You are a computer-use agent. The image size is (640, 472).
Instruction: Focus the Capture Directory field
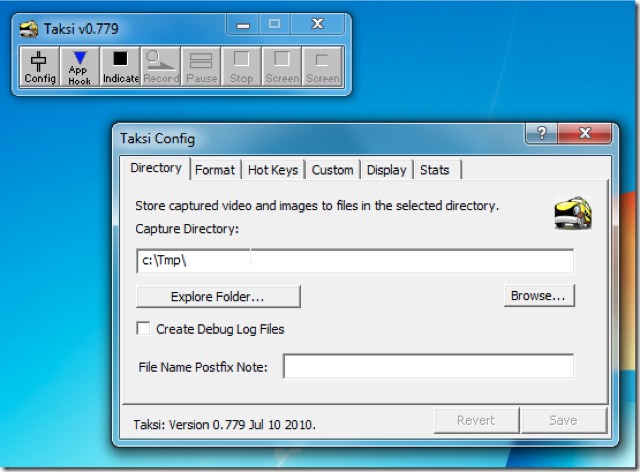[x=355, y=261]
